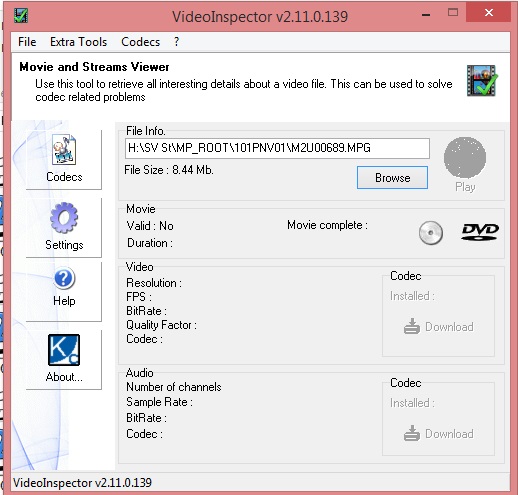This screenshot has height=495, width=518.
Task: Click the gray Play circle icon
Action: tap(465, 157)
